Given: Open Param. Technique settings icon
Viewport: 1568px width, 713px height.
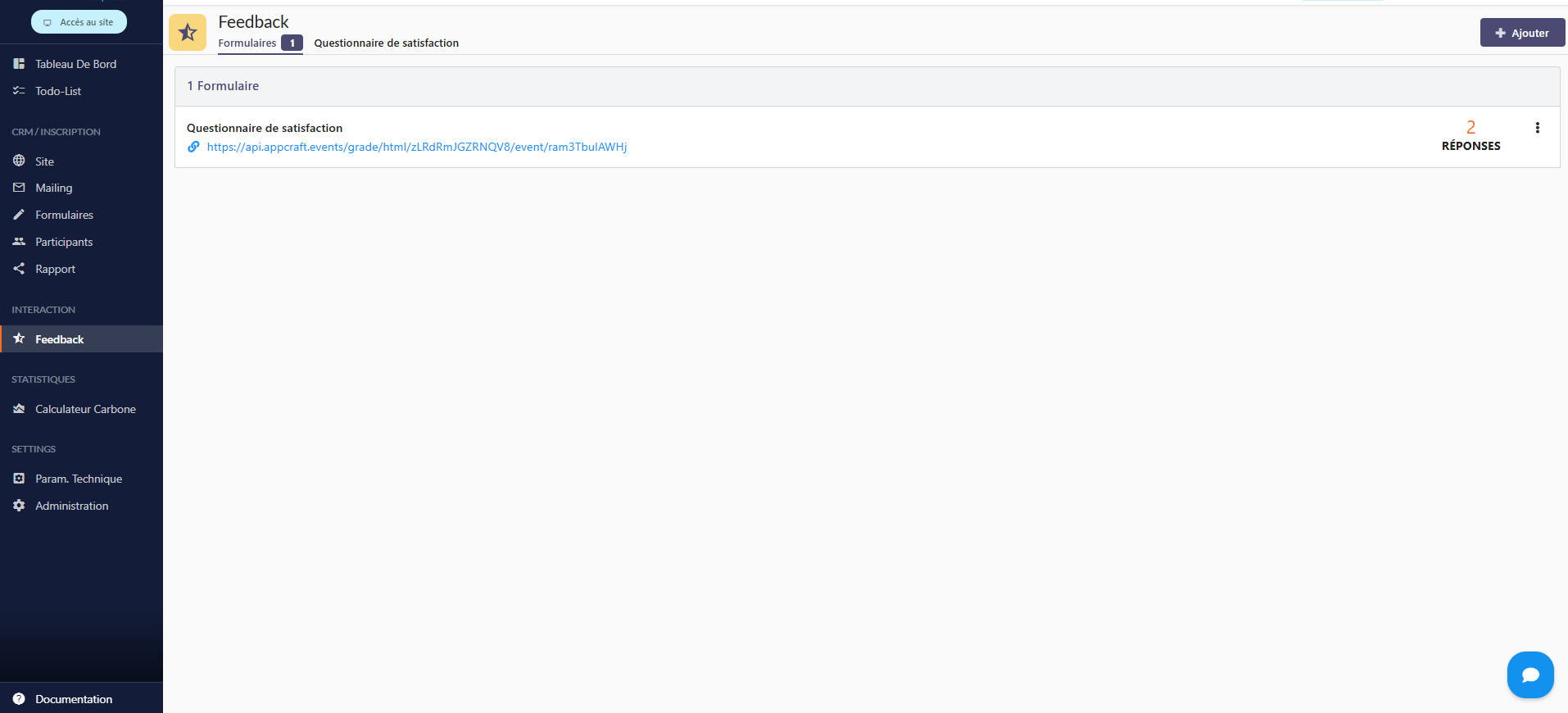Looking at the screenshot, I should (19, 479).
